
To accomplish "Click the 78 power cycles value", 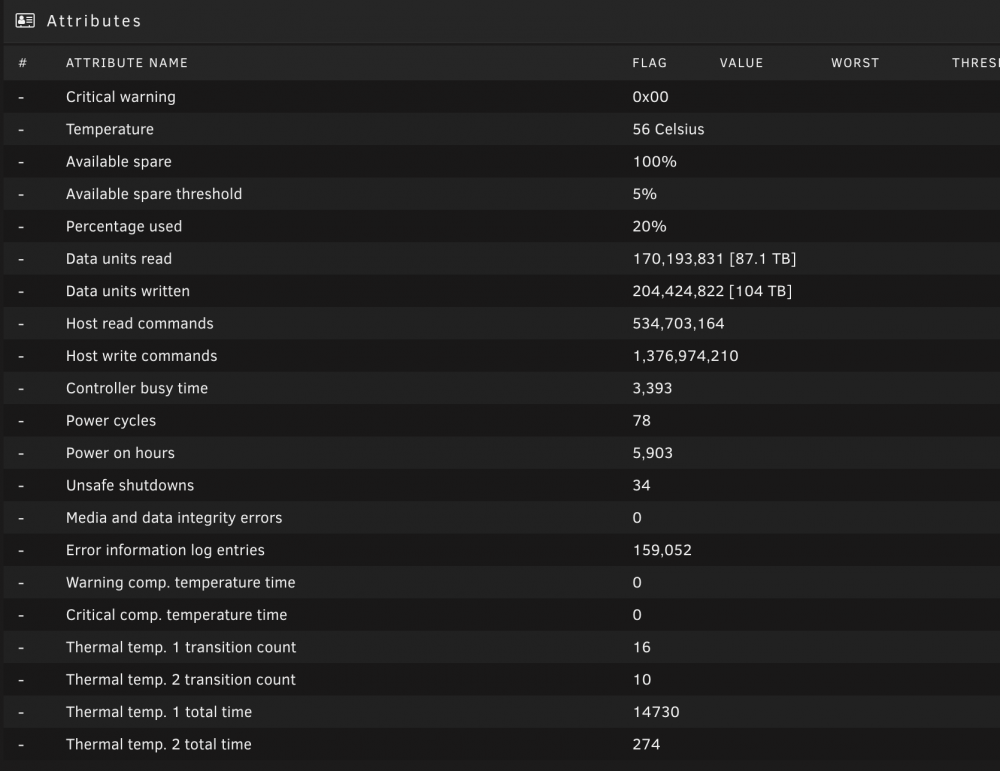I will [x=642, y=421].
